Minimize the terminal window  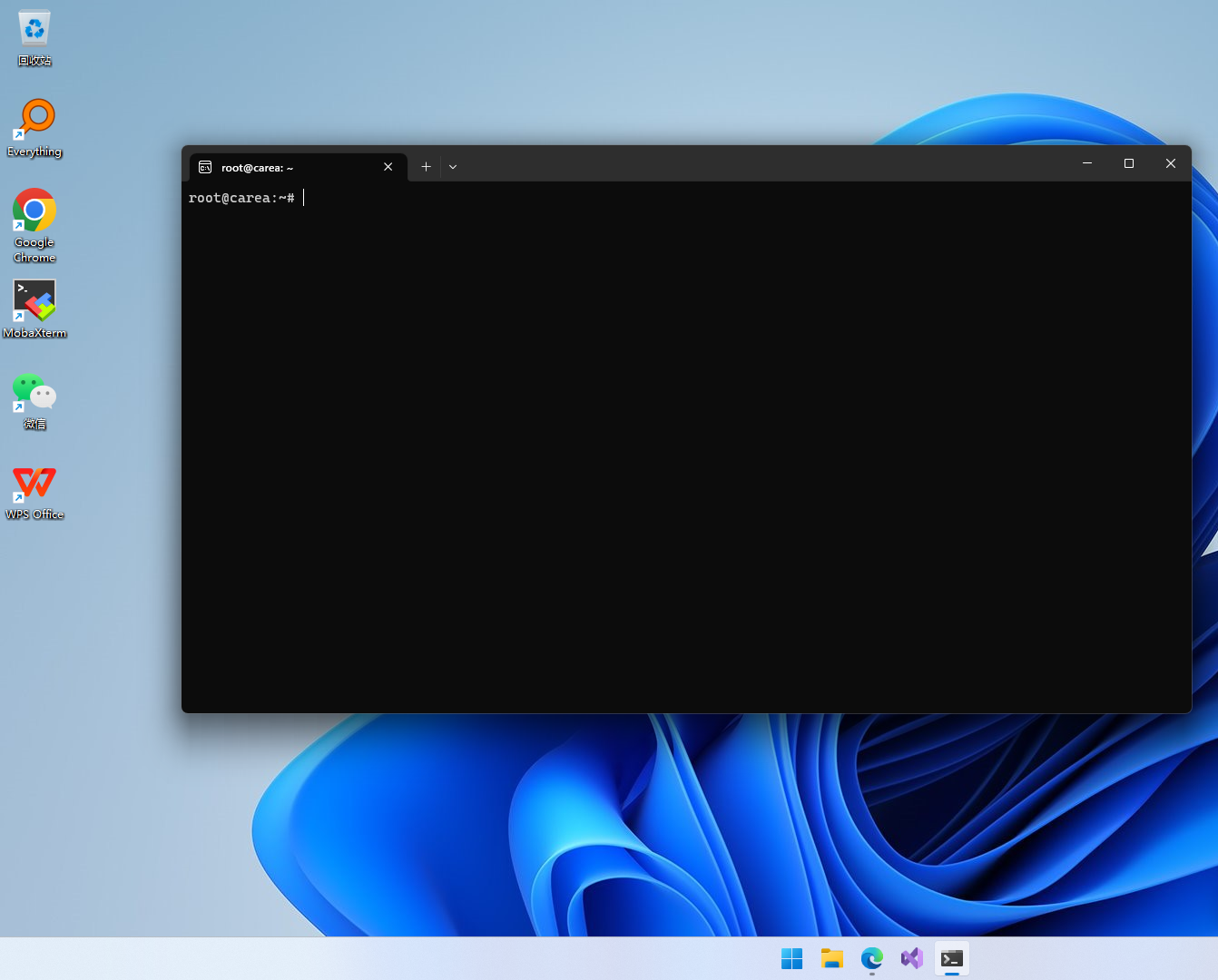pos(1087,163)
